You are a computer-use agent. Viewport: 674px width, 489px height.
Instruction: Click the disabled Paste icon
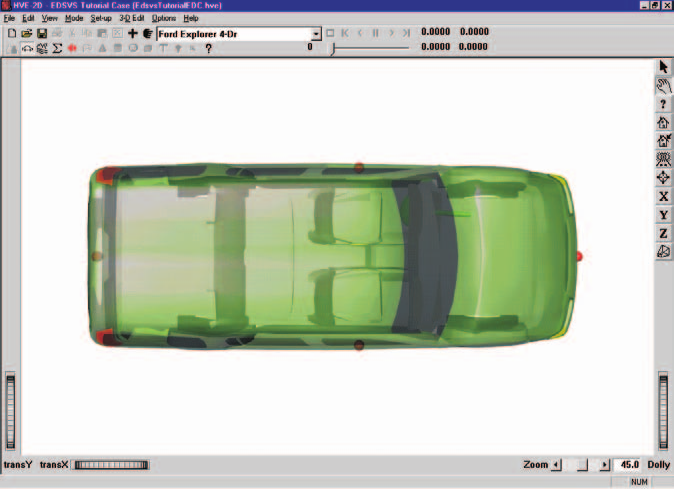102,34
